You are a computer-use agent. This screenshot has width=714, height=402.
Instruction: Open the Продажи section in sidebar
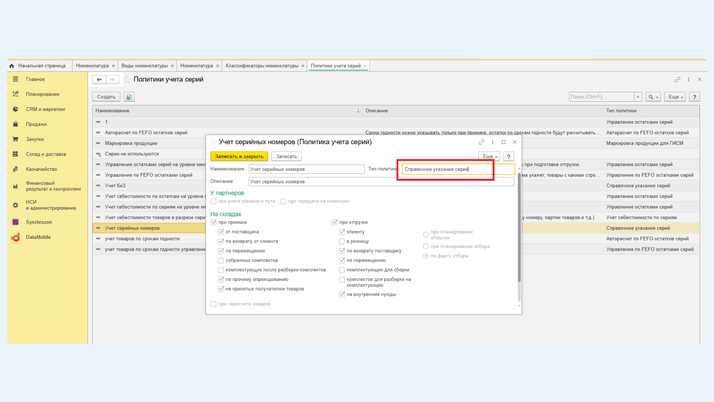36,124
